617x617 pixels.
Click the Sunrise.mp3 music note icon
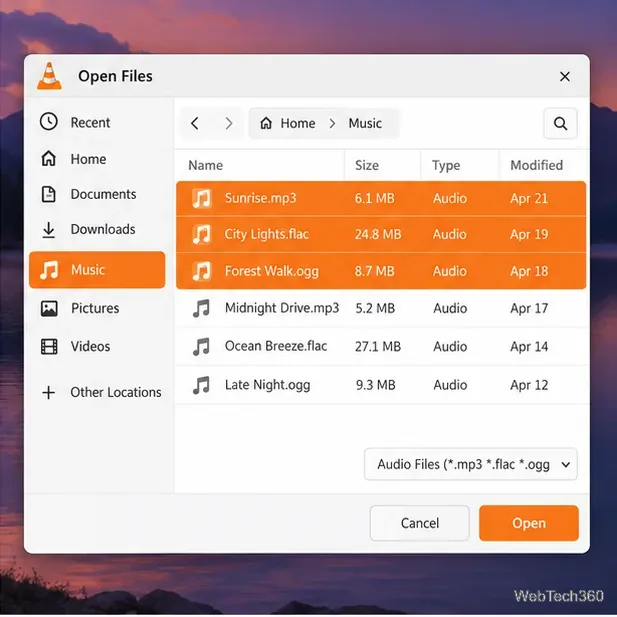[x=202, y=198]
